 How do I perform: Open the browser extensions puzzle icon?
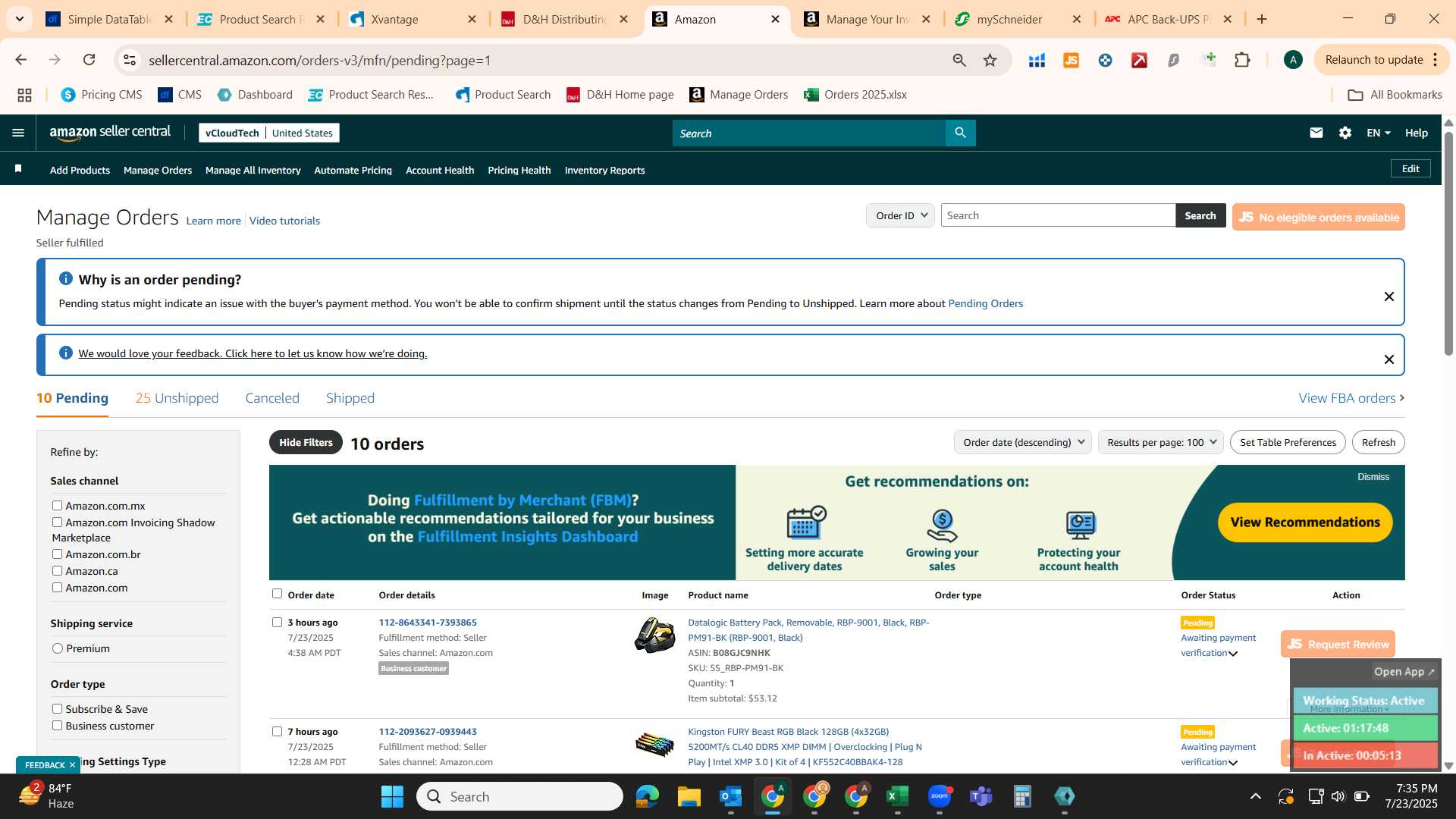click(x=1242, y=60)
